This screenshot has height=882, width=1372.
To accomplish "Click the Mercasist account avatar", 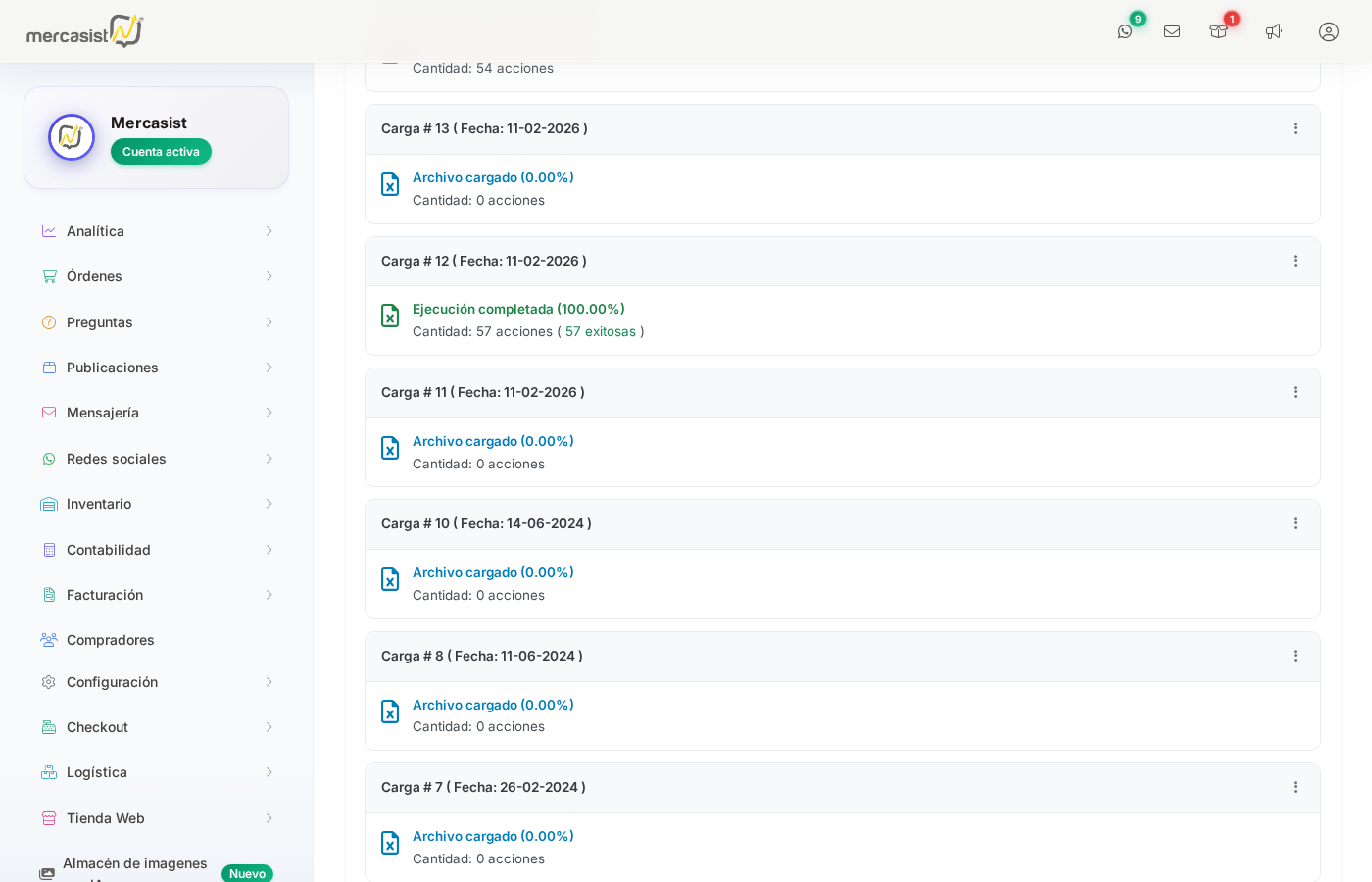I will point(72,137).
